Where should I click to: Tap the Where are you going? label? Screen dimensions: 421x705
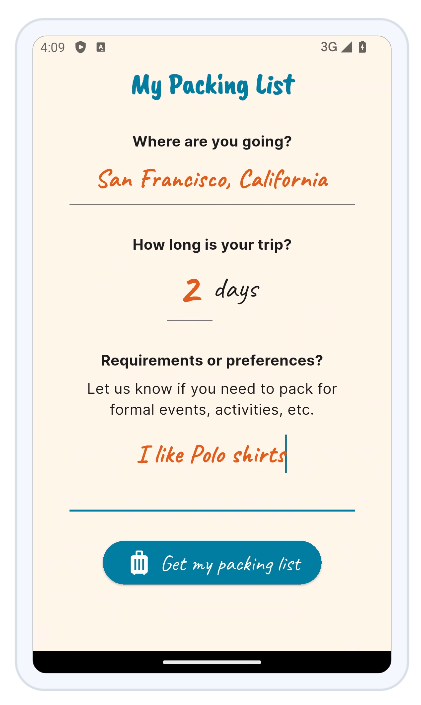(212, 142)
